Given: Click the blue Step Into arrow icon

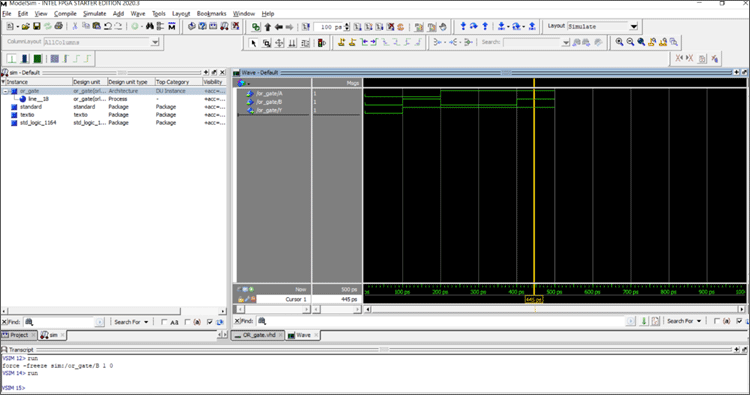Looking at the screenshot, I should pyautogui.click(x=463, y=26).
